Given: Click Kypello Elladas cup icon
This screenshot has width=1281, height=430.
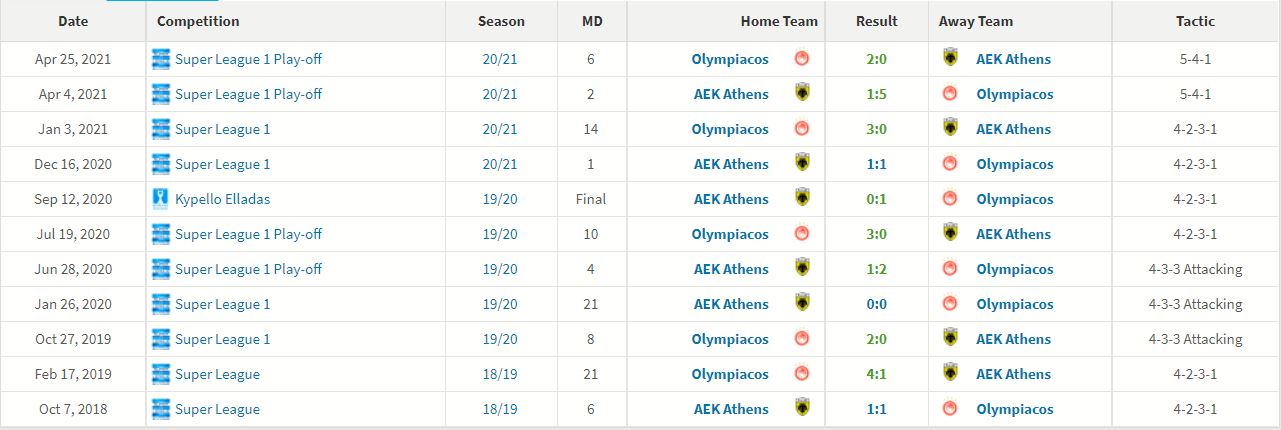Looking at the screenshot, I should click(x=161, y=199).
